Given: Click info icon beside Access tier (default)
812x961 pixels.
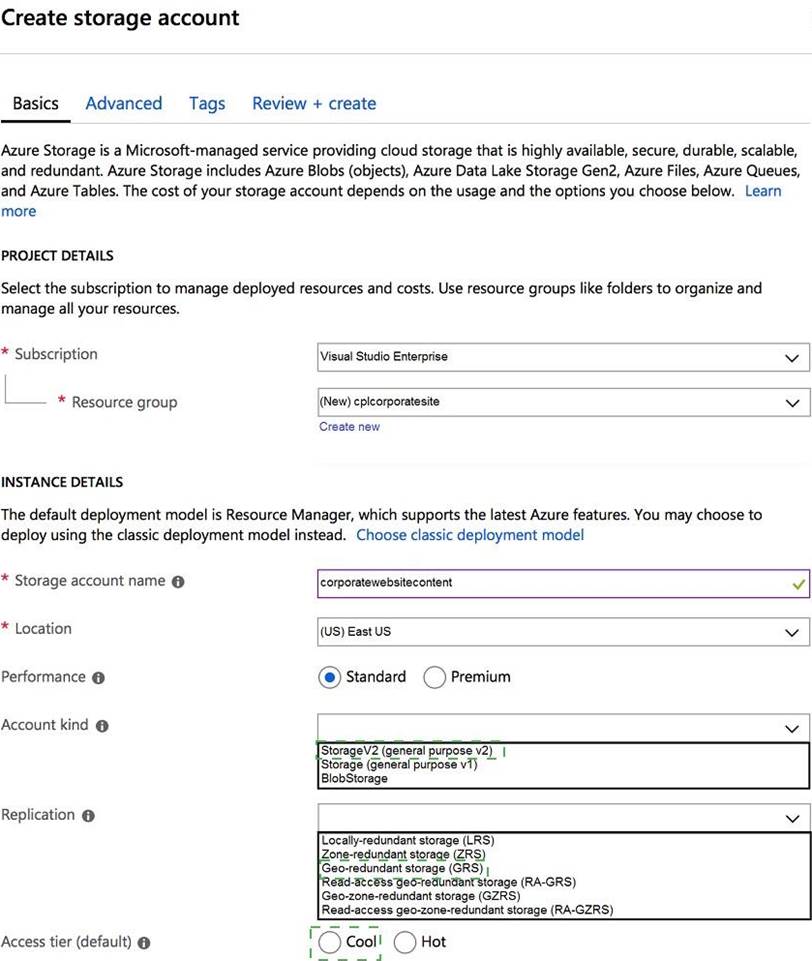Looking at the screenshot, I should 144,943.
